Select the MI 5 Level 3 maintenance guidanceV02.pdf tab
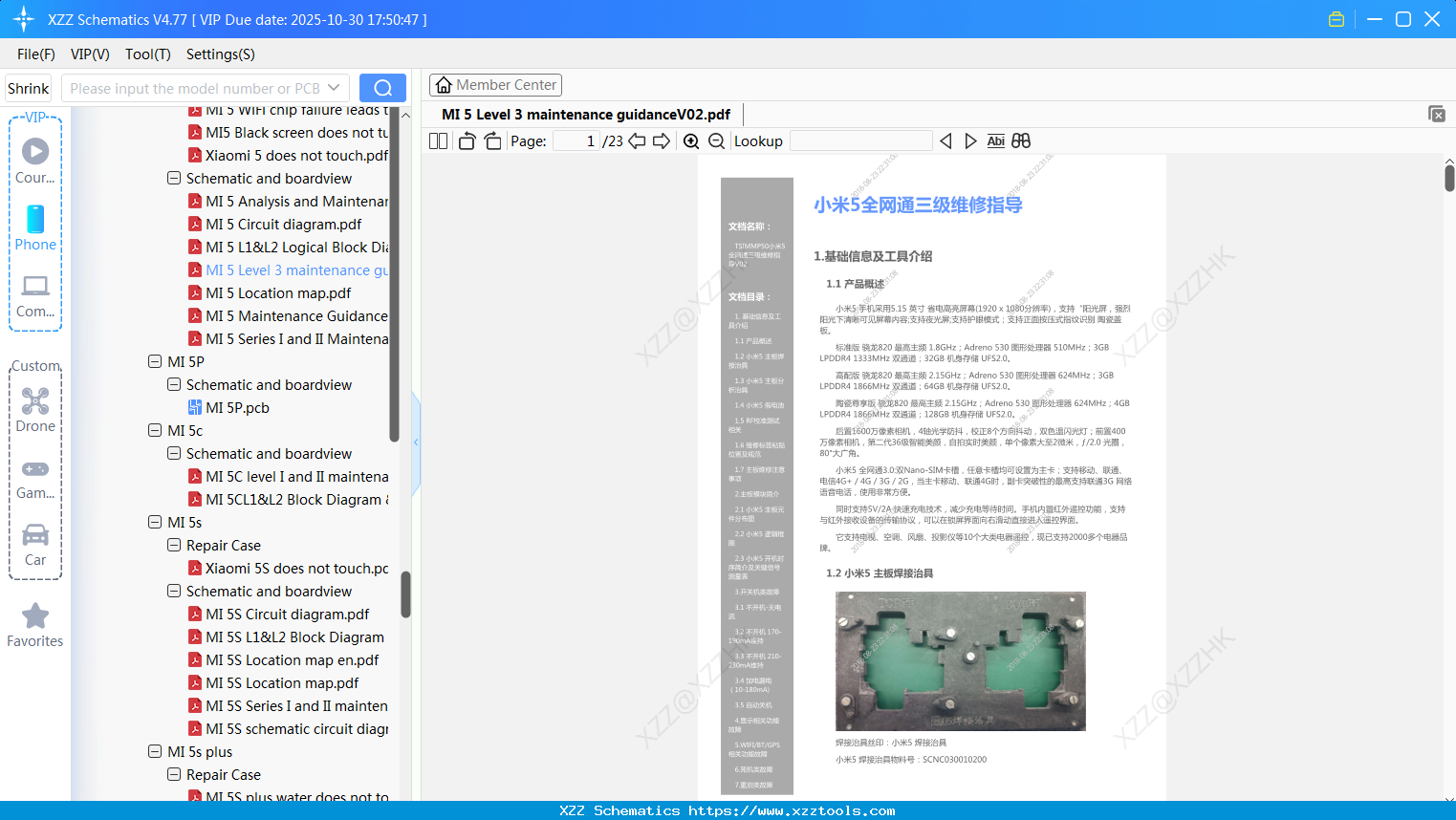1456x820 pixels. [586, 115]
